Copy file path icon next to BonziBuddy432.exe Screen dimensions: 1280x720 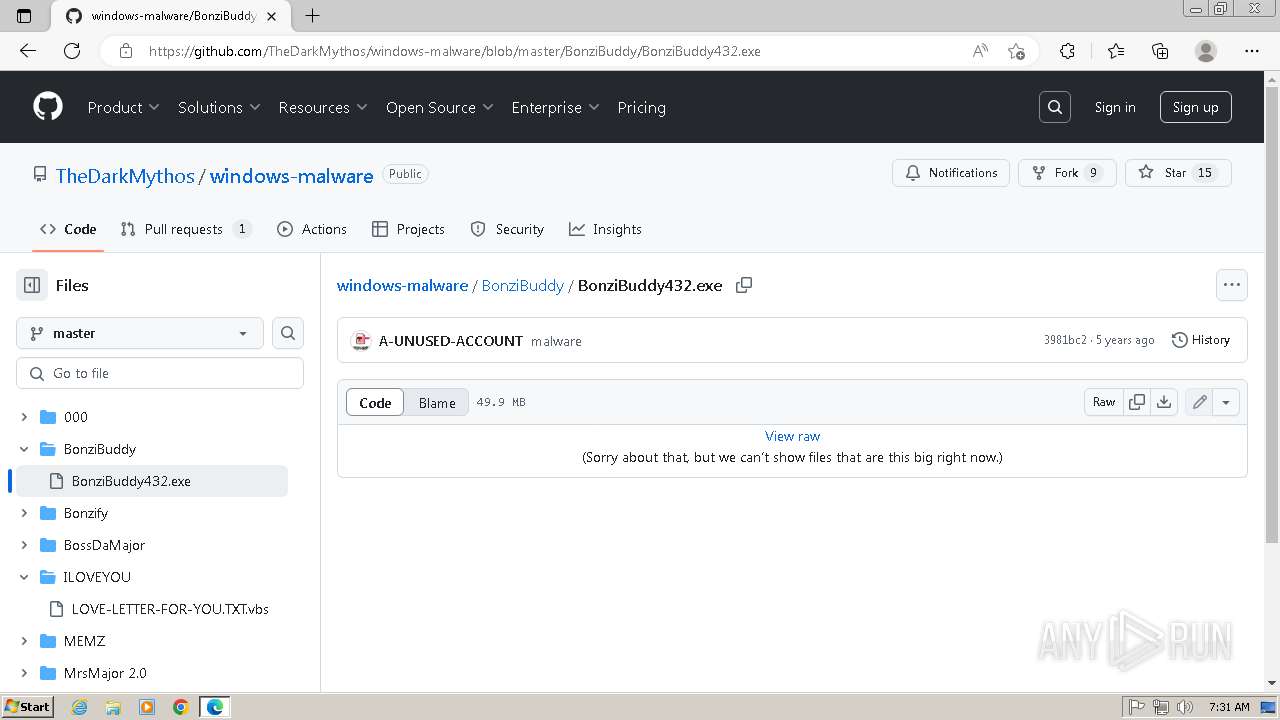744,285
